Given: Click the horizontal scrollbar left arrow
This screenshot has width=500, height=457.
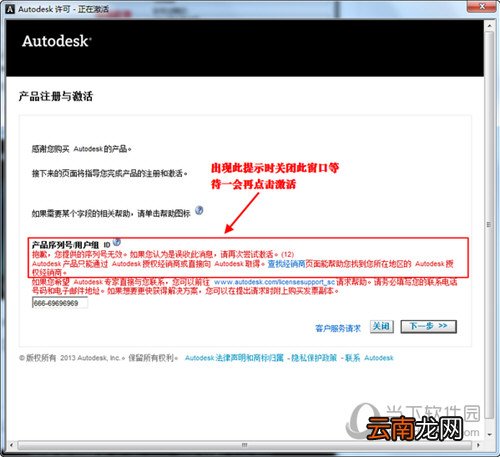Looking at the screenshot, I should tap(12, 445).
